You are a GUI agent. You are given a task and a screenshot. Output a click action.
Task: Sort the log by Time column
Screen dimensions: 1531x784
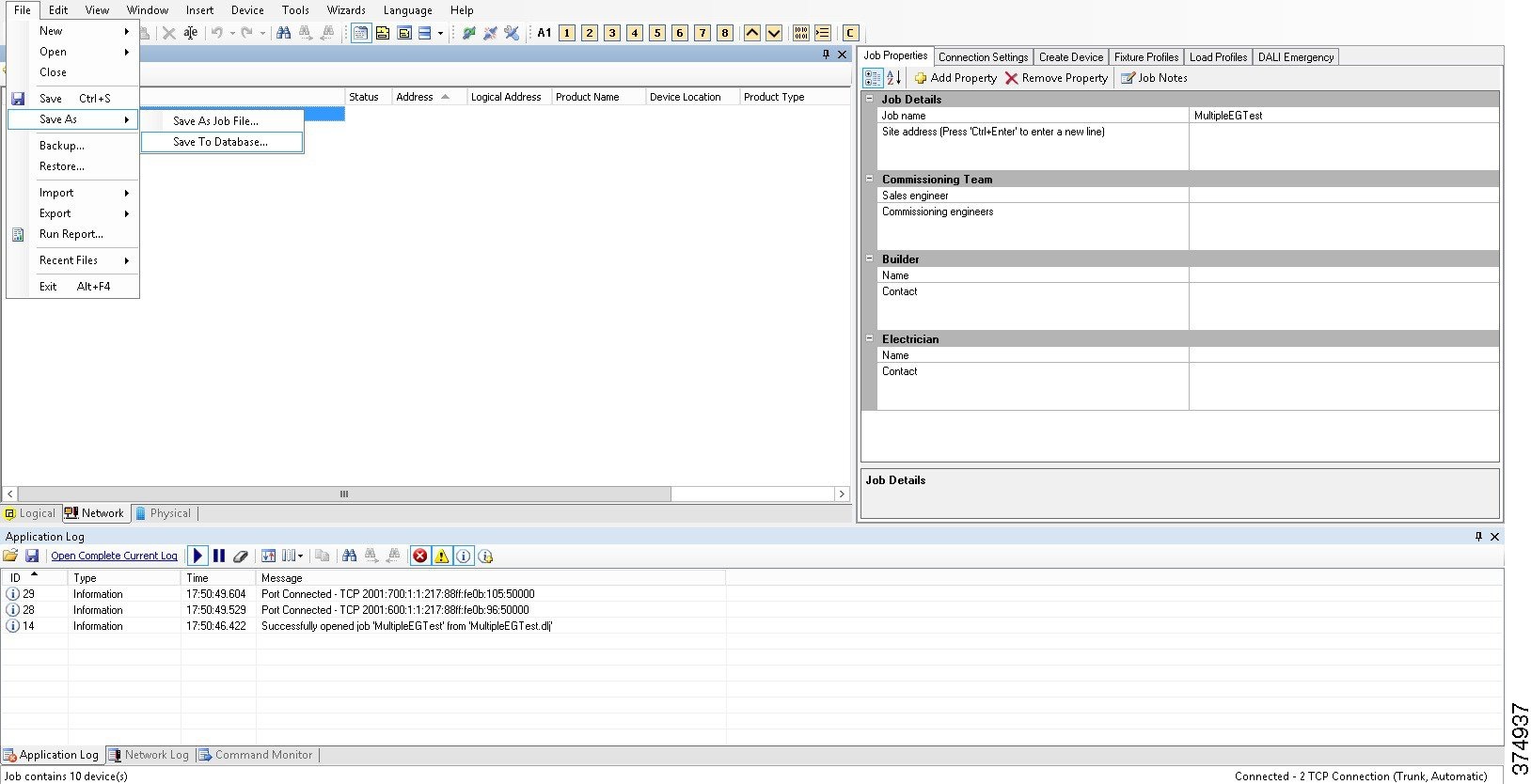[x=218, y=578]
